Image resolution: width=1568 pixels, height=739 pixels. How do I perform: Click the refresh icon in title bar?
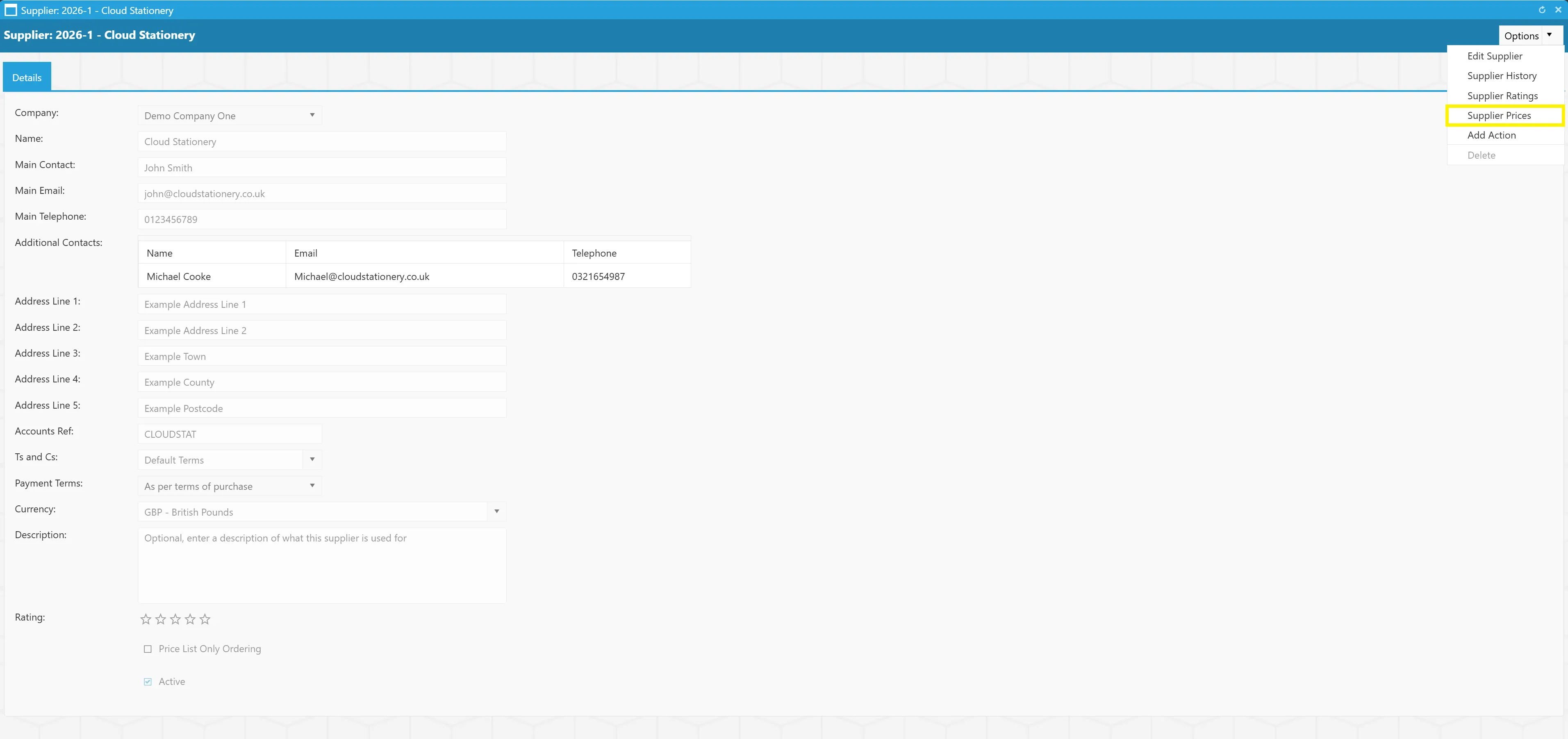tap(1542, 10)
